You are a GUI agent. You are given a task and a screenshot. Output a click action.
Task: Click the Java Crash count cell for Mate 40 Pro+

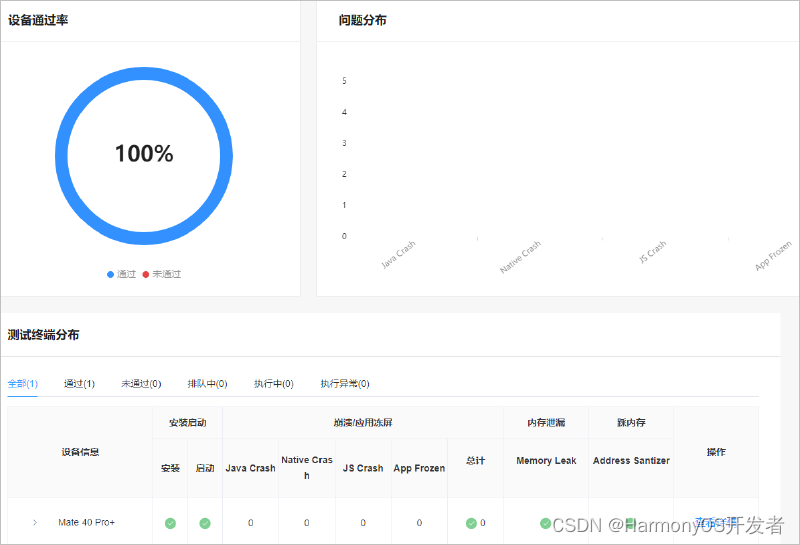coord(251,523)
